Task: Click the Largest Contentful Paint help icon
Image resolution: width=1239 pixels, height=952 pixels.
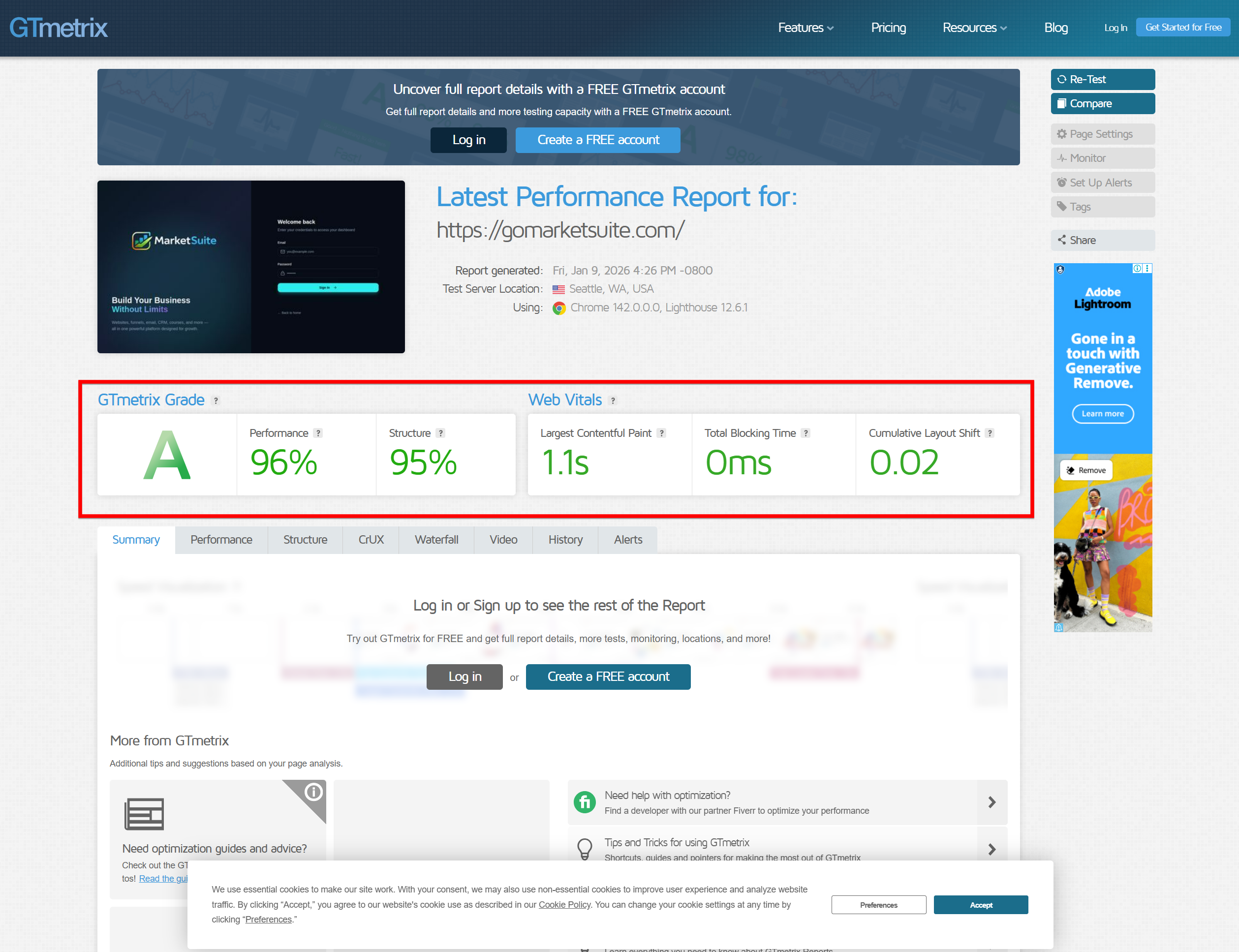Action: 661,433
